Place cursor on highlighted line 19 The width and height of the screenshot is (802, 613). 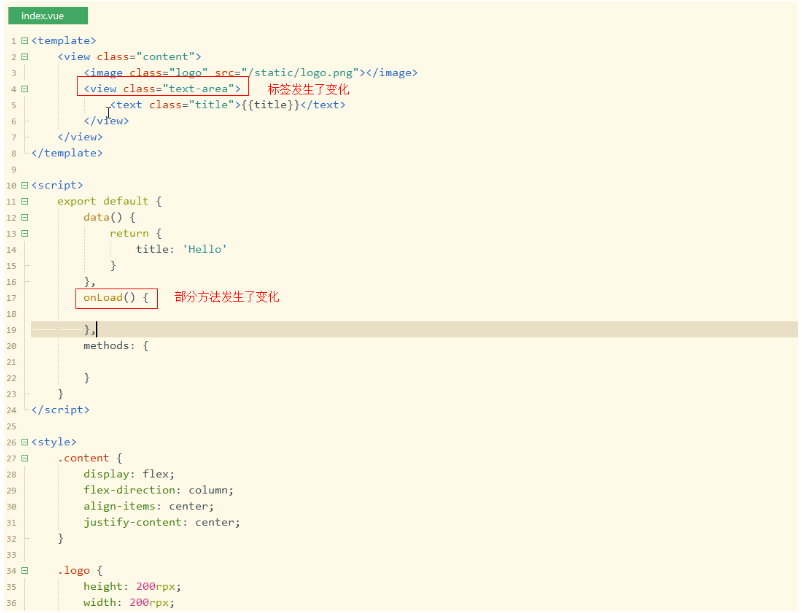pos(414,330)
